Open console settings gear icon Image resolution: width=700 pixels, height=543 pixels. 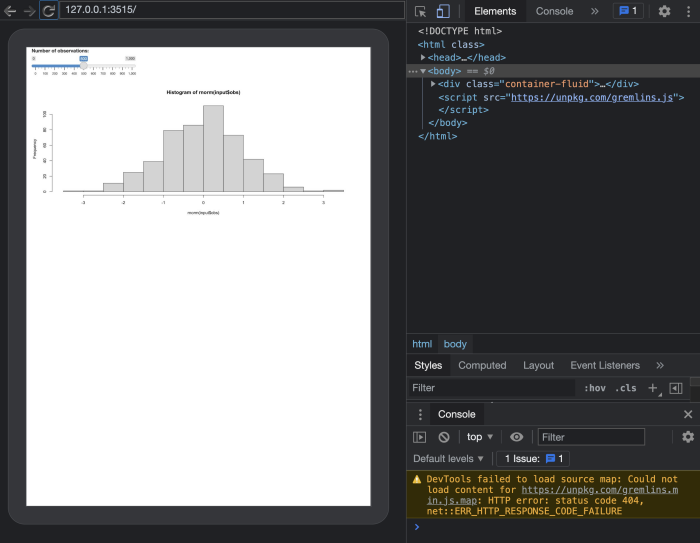tap(688, 437)
